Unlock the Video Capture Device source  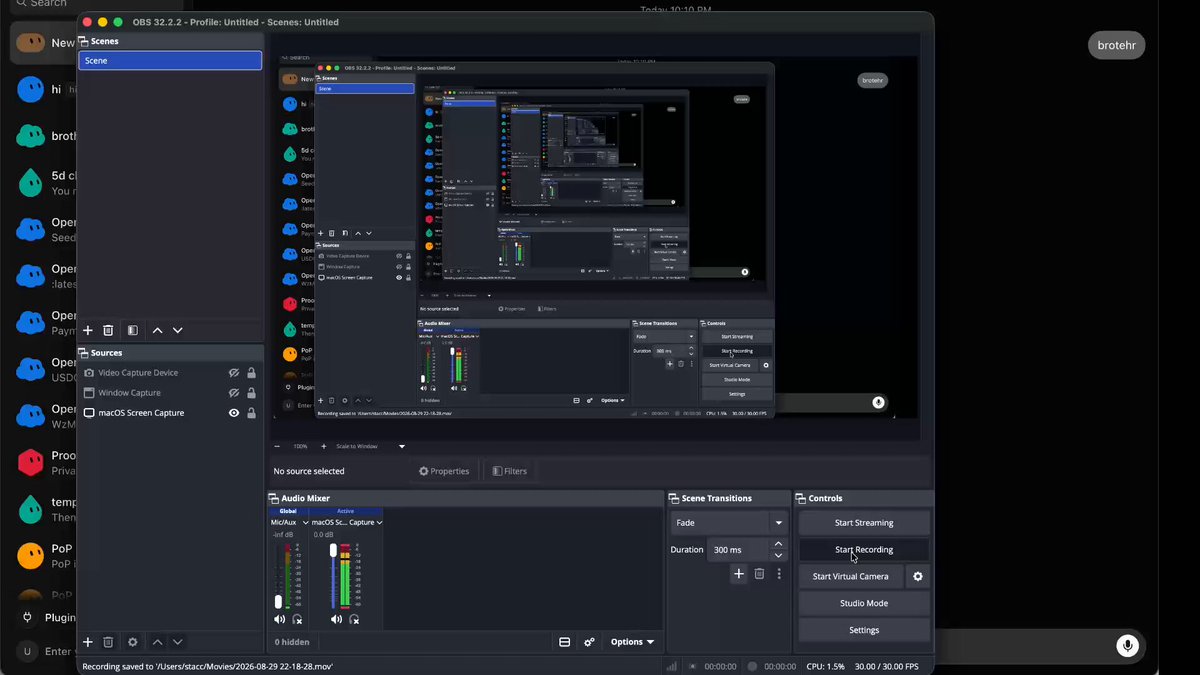(x=251, y=373)
